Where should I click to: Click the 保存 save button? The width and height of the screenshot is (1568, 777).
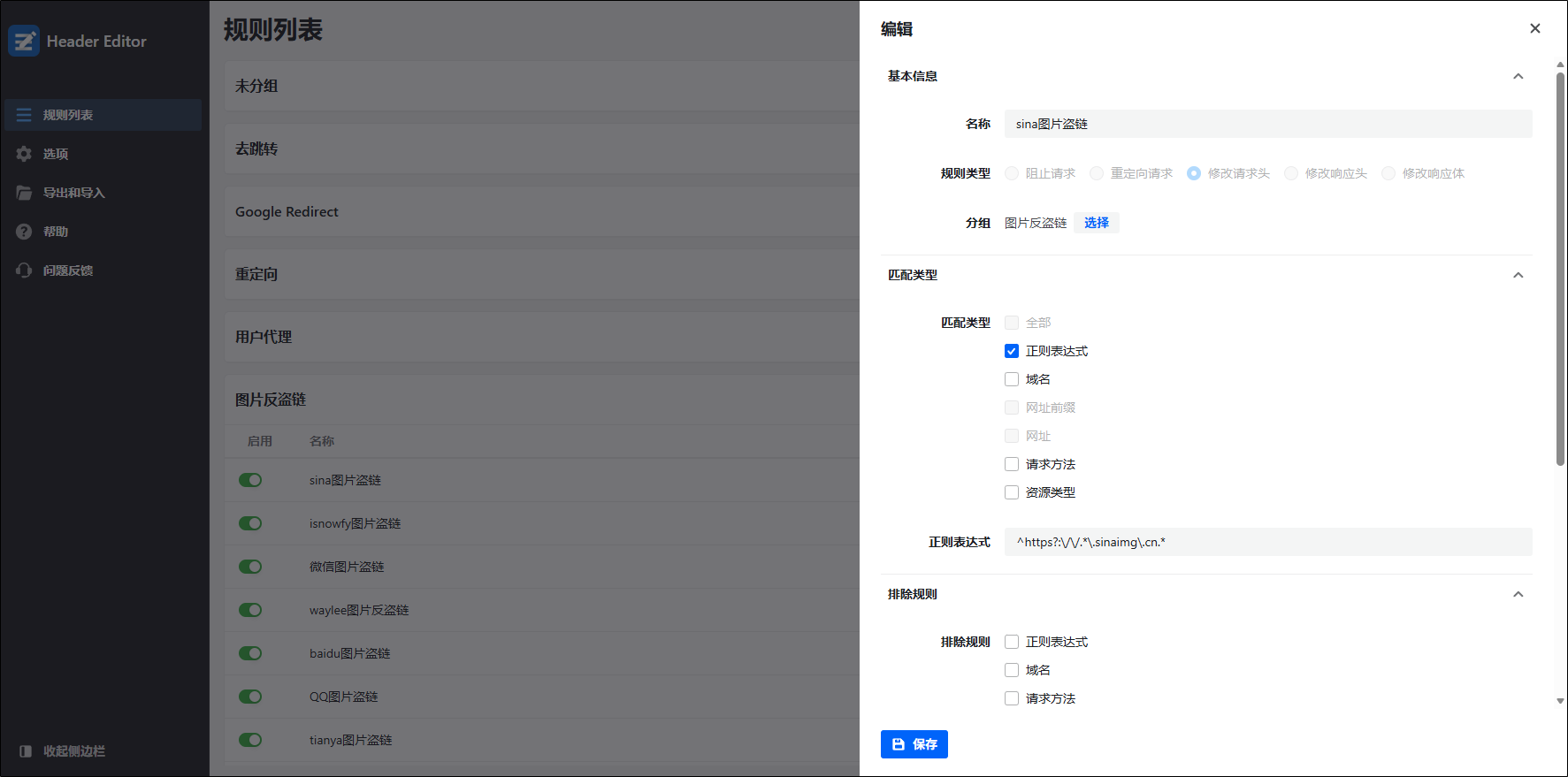click(914, 744)
